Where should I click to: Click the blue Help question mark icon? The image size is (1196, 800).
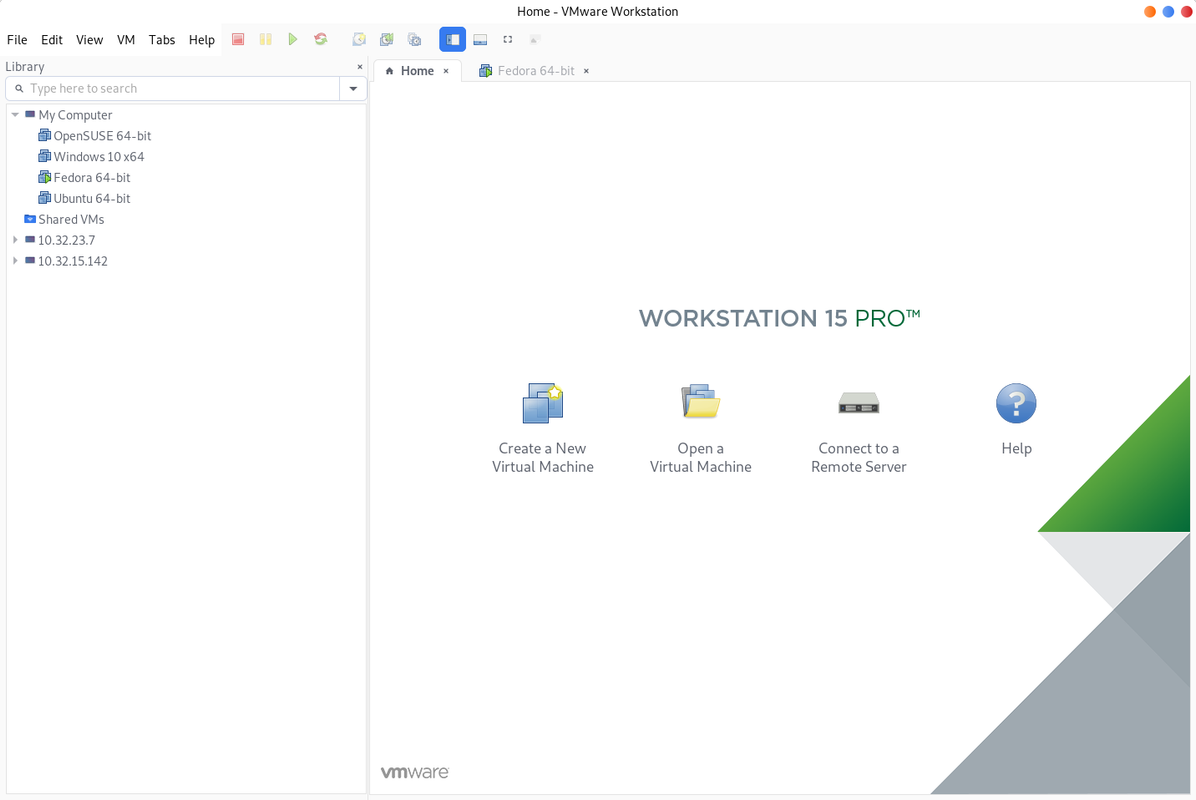(1016, 403)
